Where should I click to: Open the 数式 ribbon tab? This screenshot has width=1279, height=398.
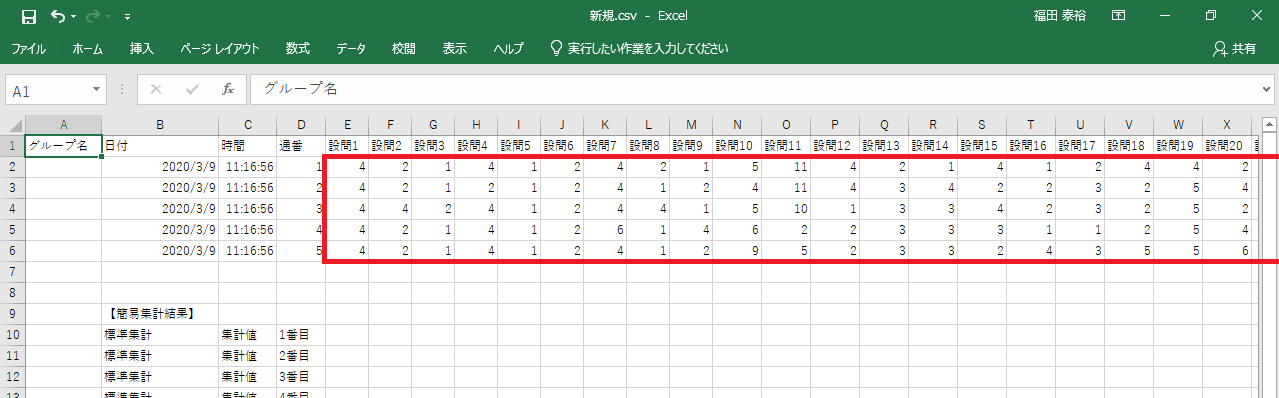point(298,48)
